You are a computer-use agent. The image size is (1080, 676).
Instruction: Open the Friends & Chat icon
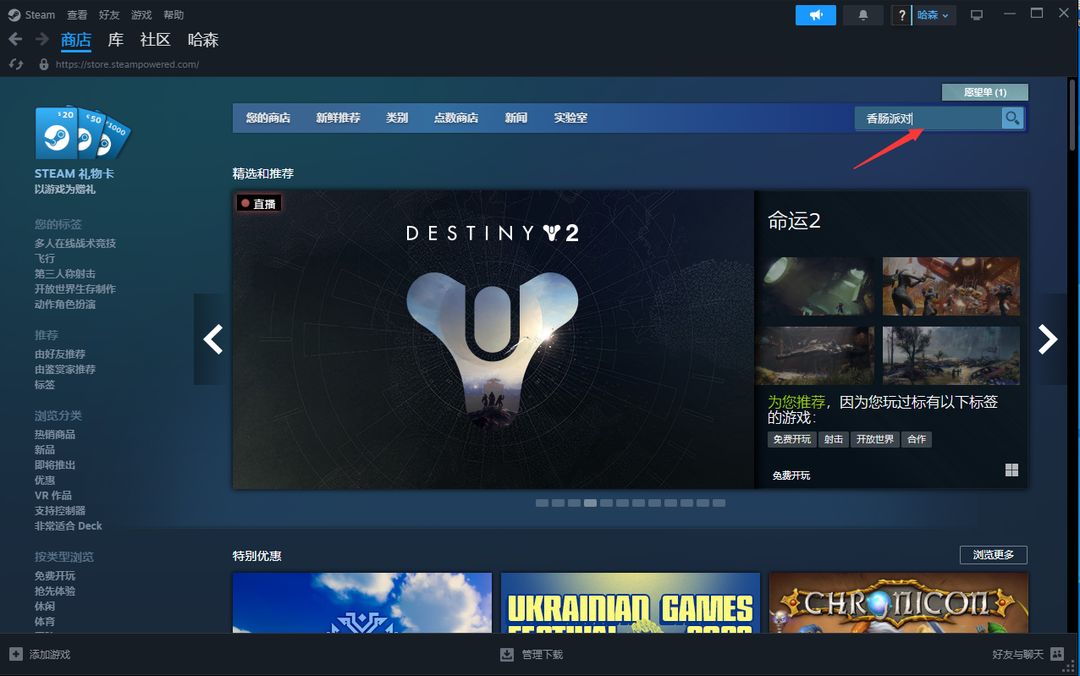[x=1057, y=654]
